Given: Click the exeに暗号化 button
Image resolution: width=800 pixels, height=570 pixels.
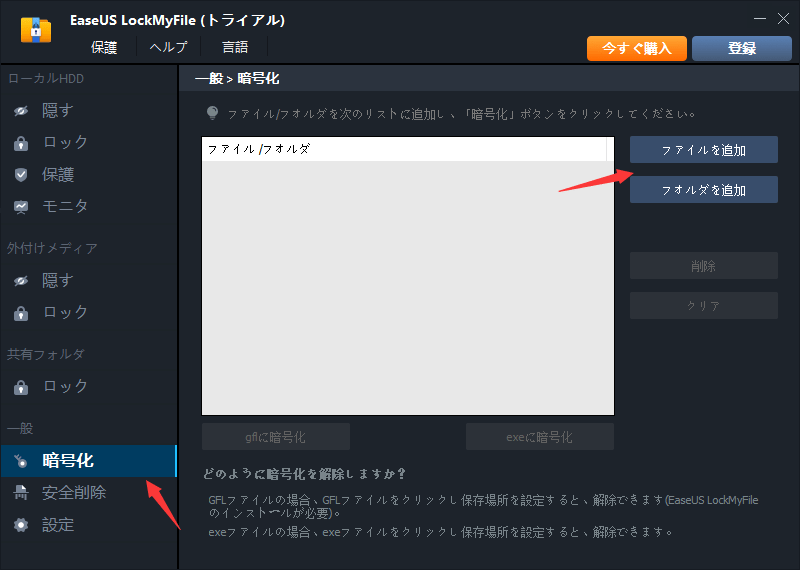Looking at the screenshot, I should (x=540, y=437).
